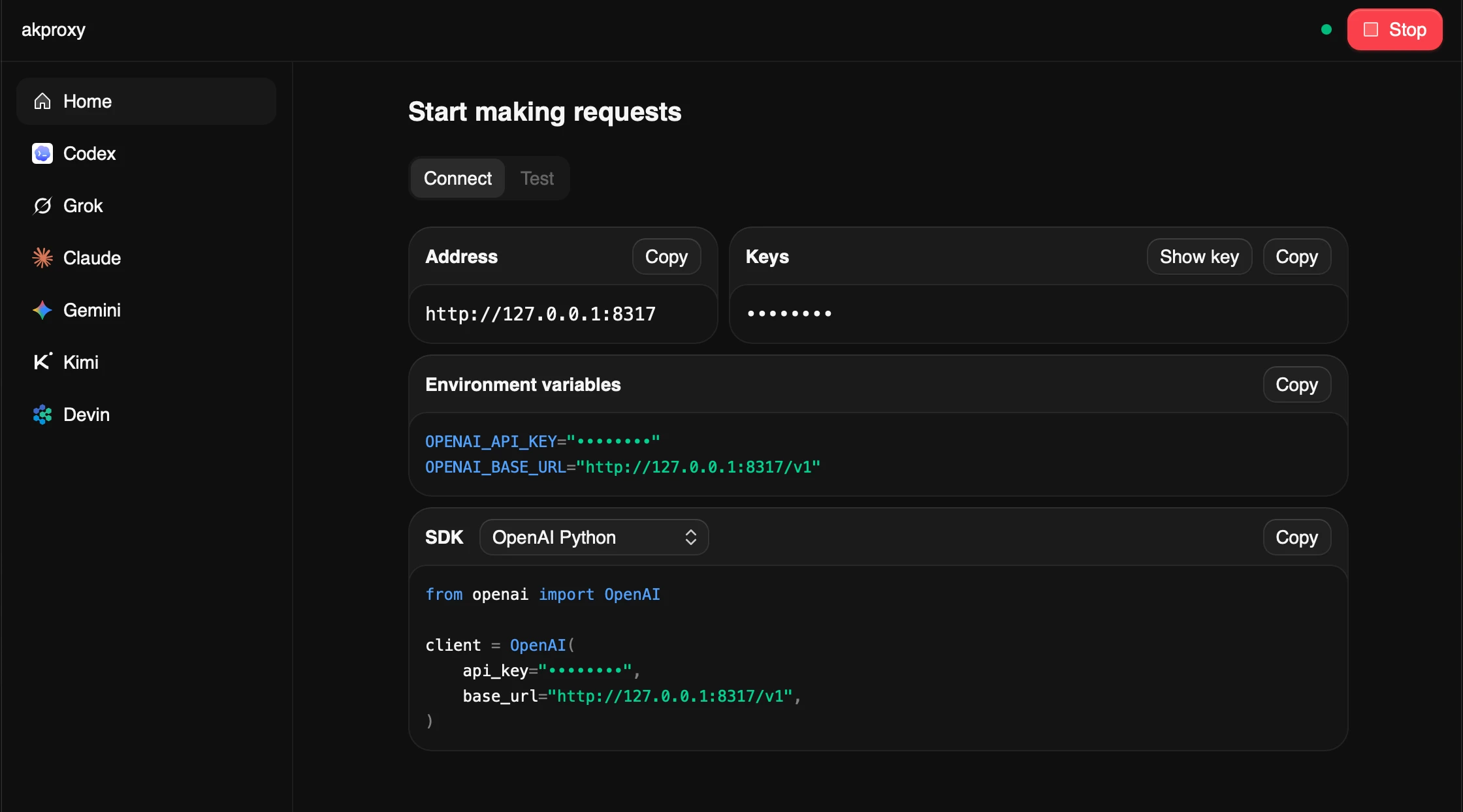Click the Environment variables heading
This screenshot has height=812, width=1463.
(522, 384)
